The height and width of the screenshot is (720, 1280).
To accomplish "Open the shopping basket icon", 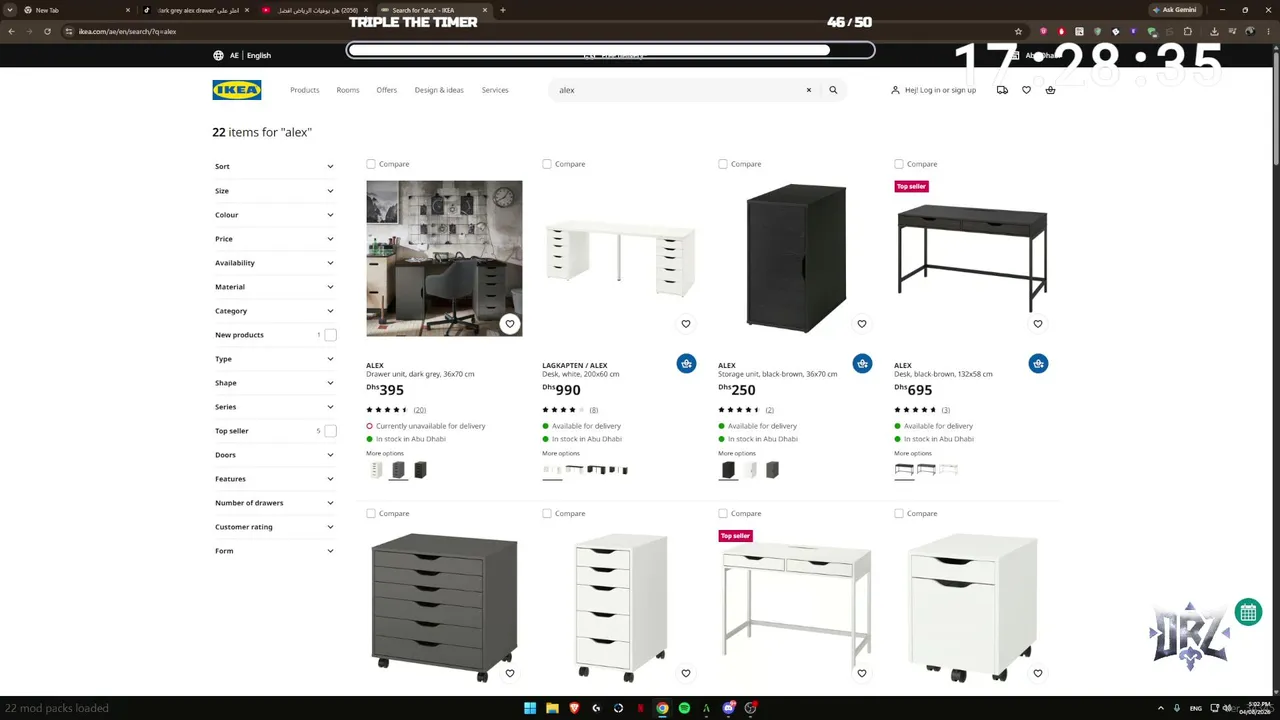I will tap(1050, 90).
